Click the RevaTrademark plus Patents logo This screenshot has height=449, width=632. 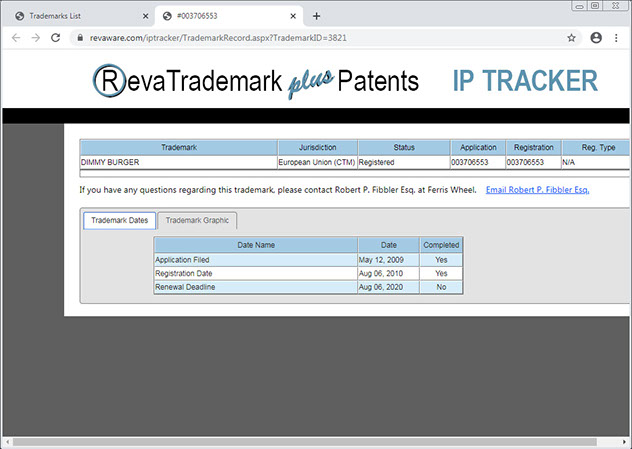pyautogui.click(x=255, y=81)
